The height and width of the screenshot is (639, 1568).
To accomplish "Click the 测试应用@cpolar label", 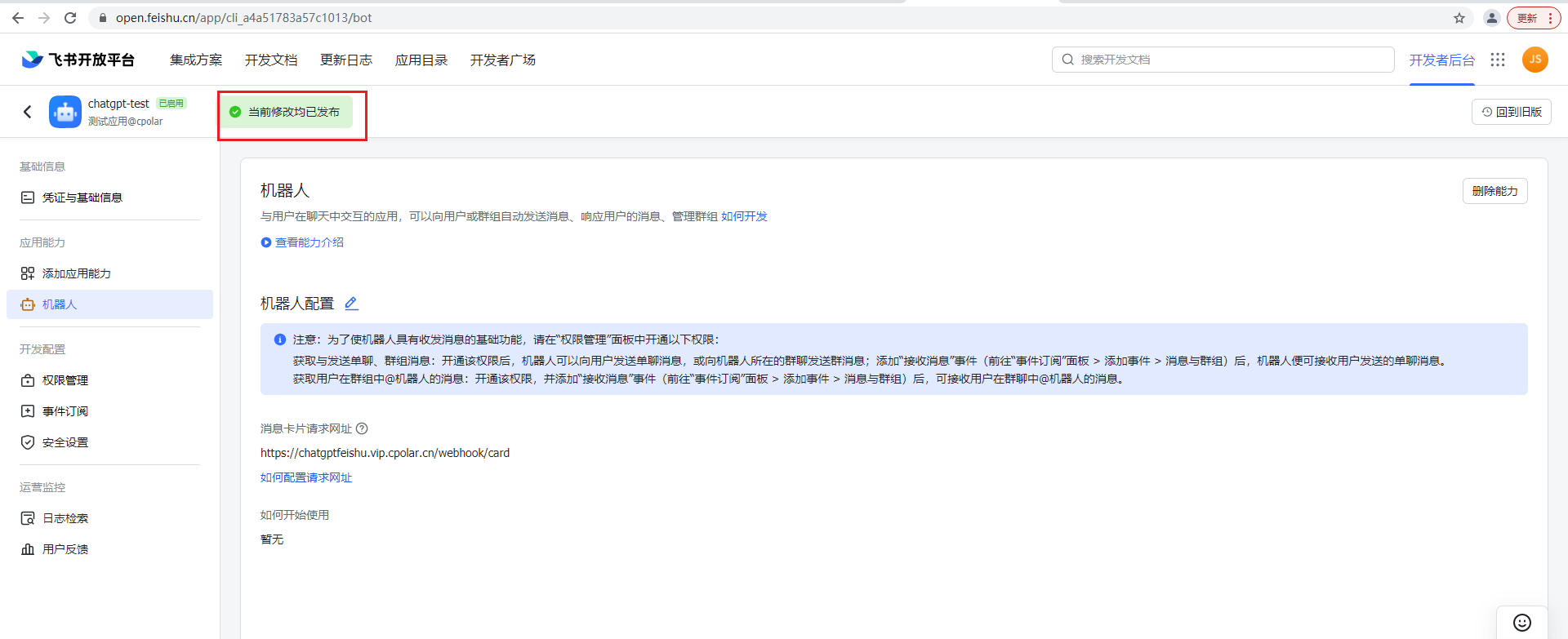I will tap(126, 122).
